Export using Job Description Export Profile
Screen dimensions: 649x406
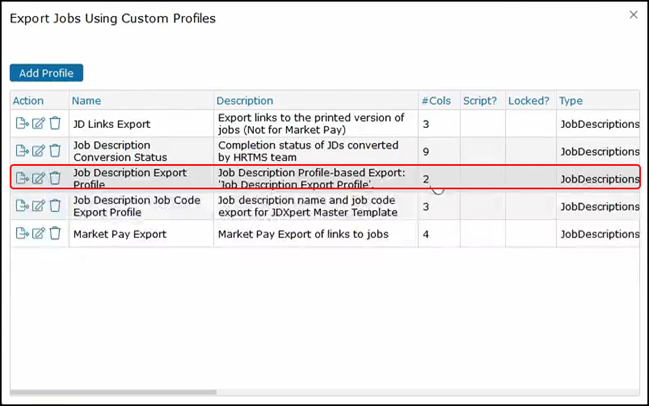click(22, 178)
